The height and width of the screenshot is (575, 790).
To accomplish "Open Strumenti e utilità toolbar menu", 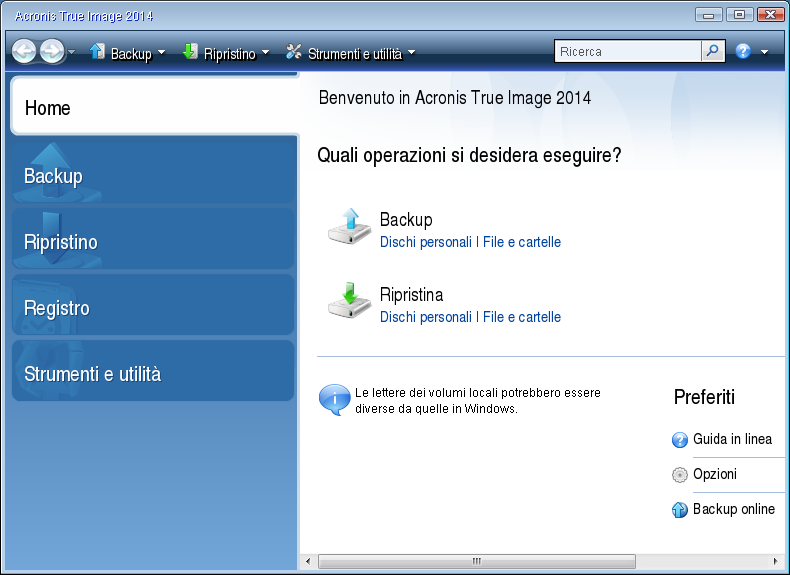I will pos(355,53).
